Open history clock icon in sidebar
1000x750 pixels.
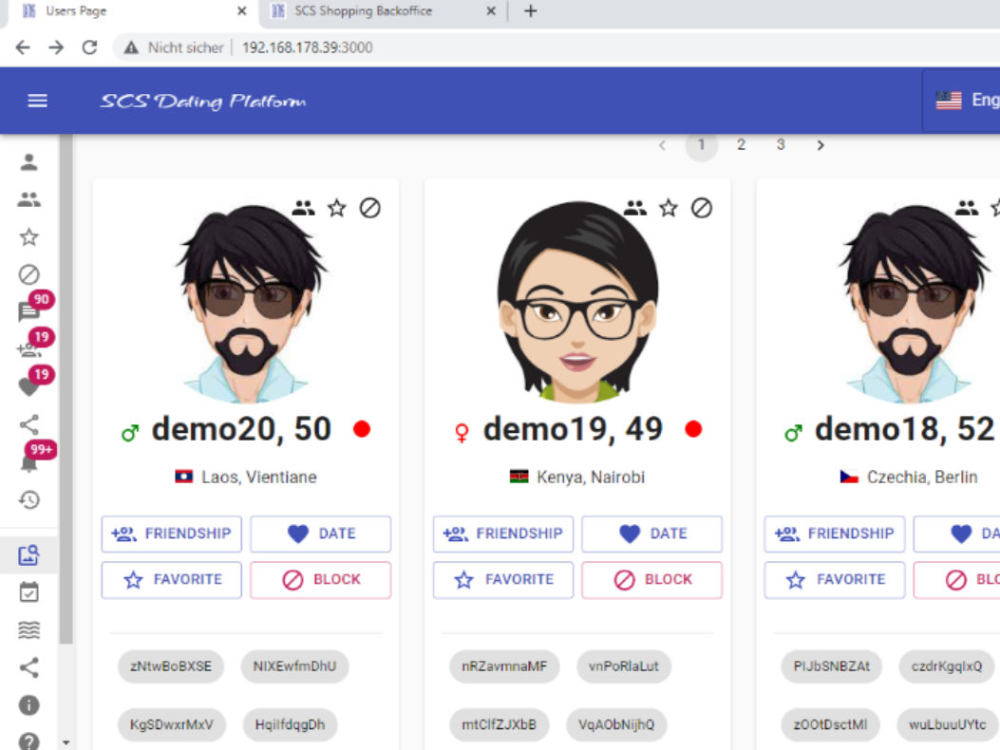[29, 499]
